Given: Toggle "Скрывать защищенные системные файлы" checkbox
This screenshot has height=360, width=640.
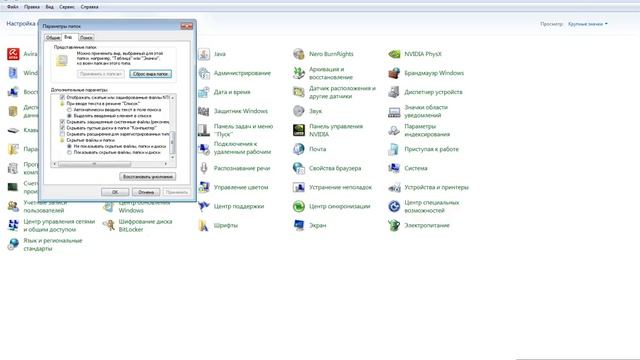Looking at the screenshot, I should (62, 122).
